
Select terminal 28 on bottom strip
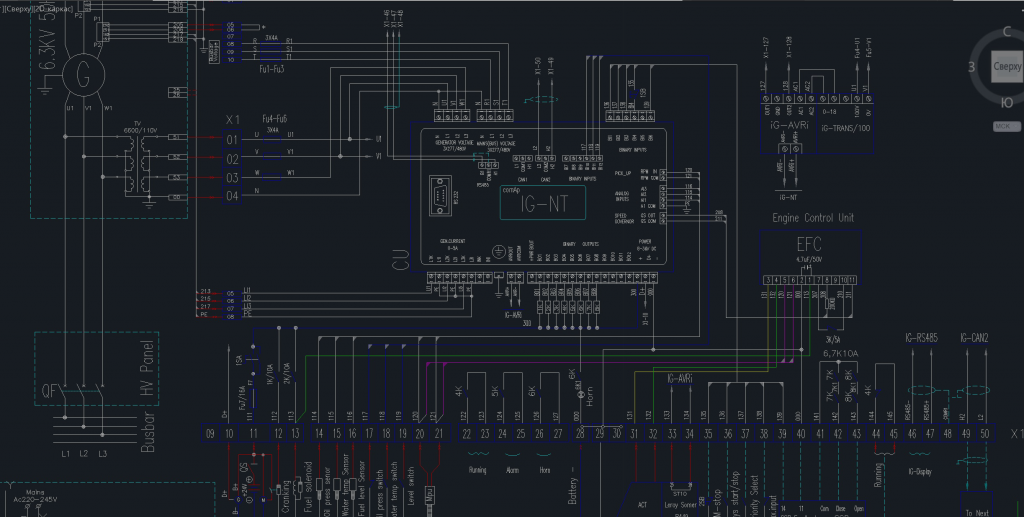point(580,433)
